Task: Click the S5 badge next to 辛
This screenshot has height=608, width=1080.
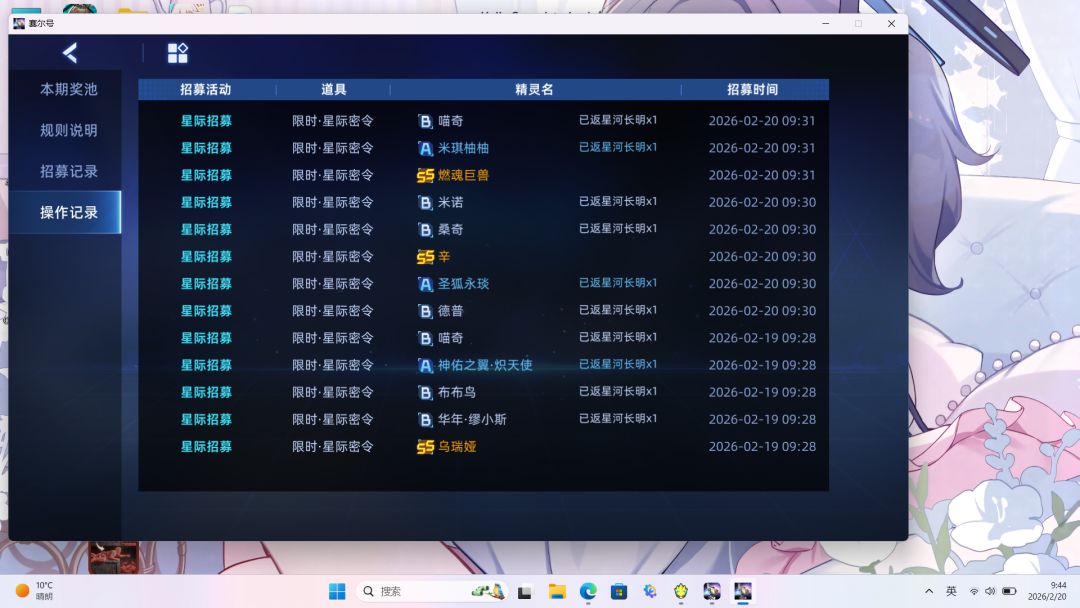Action: [425, 257]
